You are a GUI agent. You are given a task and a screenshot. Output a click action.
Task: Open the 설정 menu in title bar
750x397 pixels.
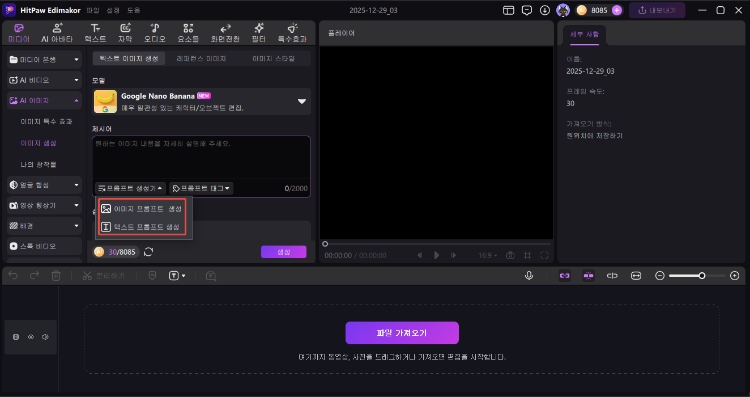pyautogui.click(x=113, y=10)
